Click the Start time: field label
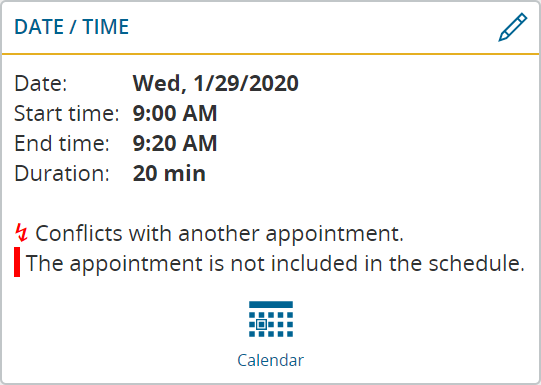 coord(67,113)
